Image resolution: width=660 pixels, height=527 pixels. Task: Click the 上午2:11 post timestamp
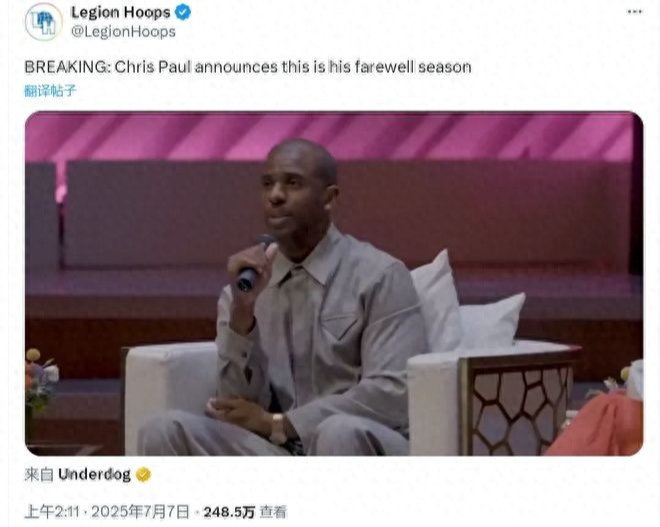point(52,512)
